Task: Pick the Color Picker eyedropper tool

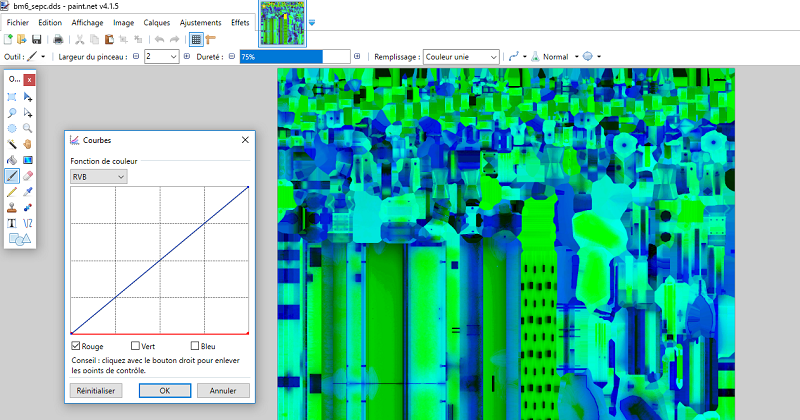Action: coord(28,192)
